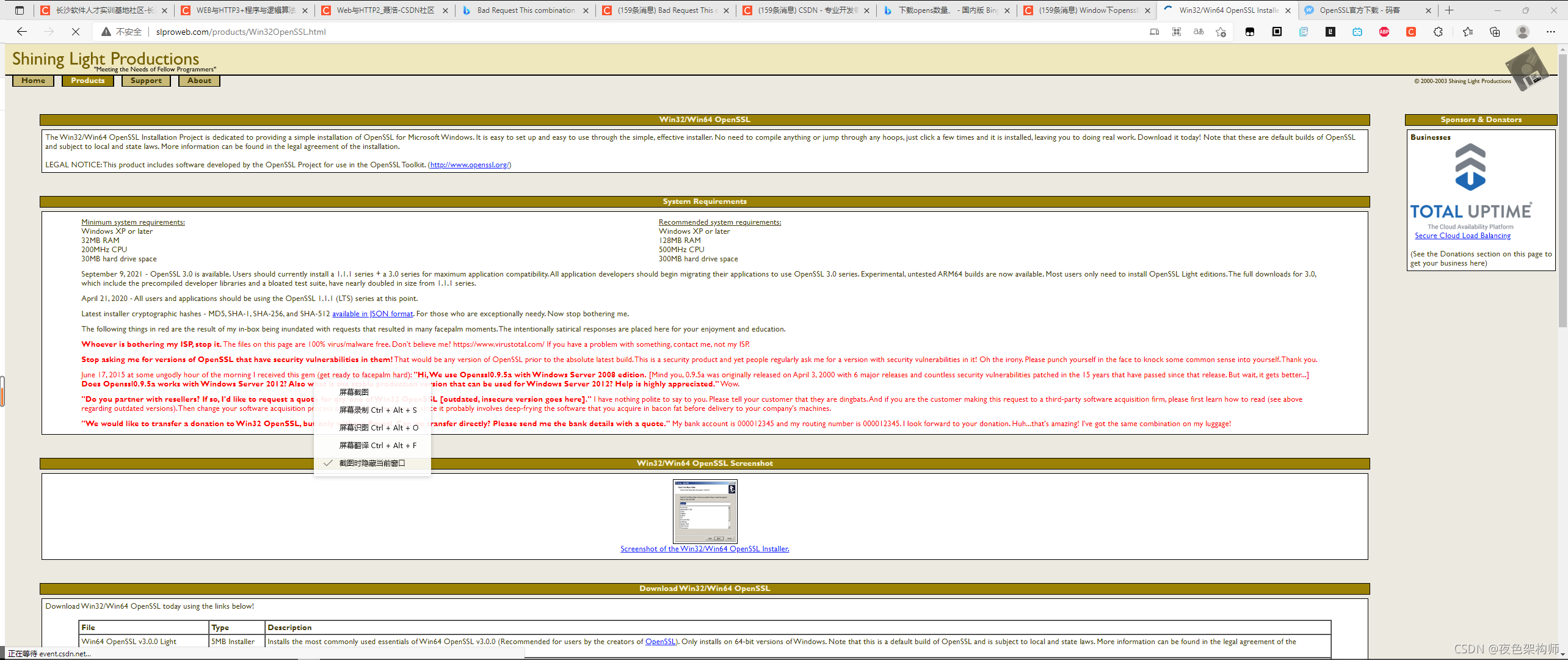Viewport: 1568px width, 660px height.
Task: Open the Adblock Plus (ABP) extension
Action: 1384,32
